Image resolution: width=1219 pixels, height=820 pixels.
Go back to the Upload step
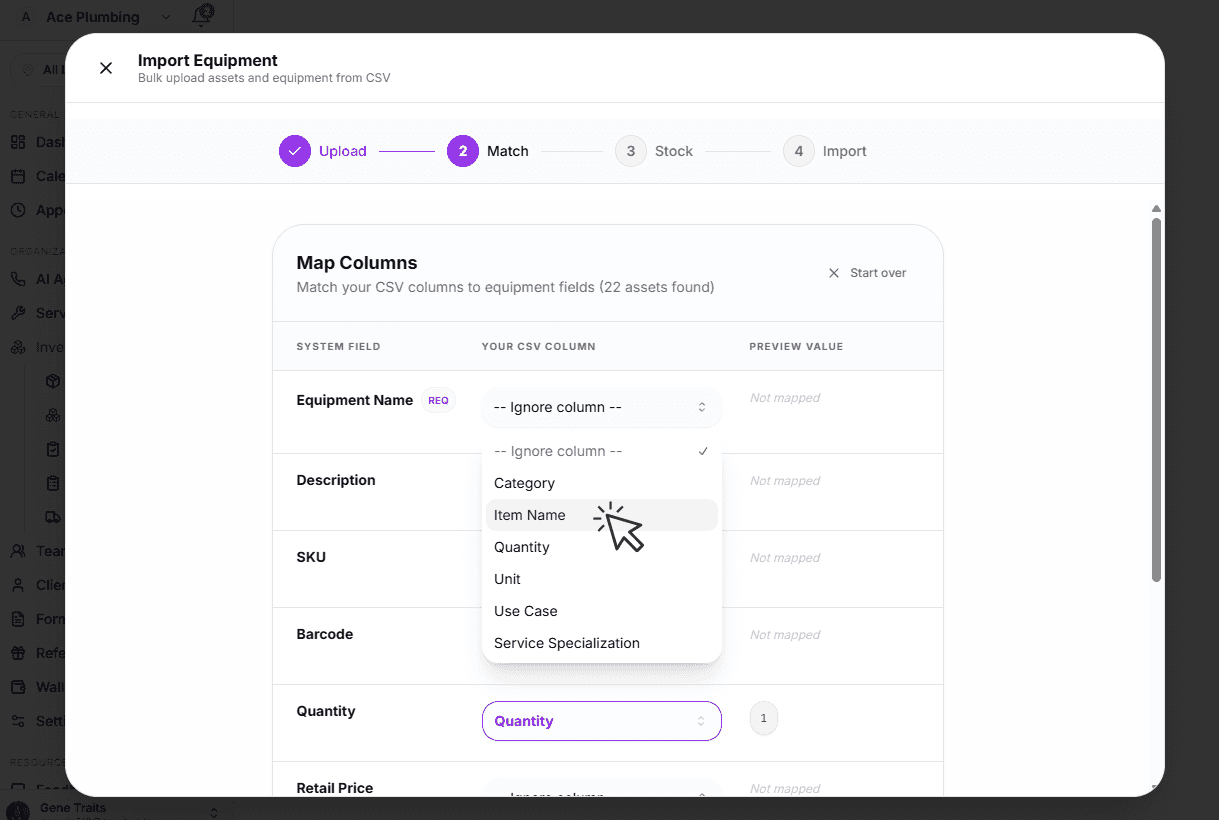click(x=323, y=151)
